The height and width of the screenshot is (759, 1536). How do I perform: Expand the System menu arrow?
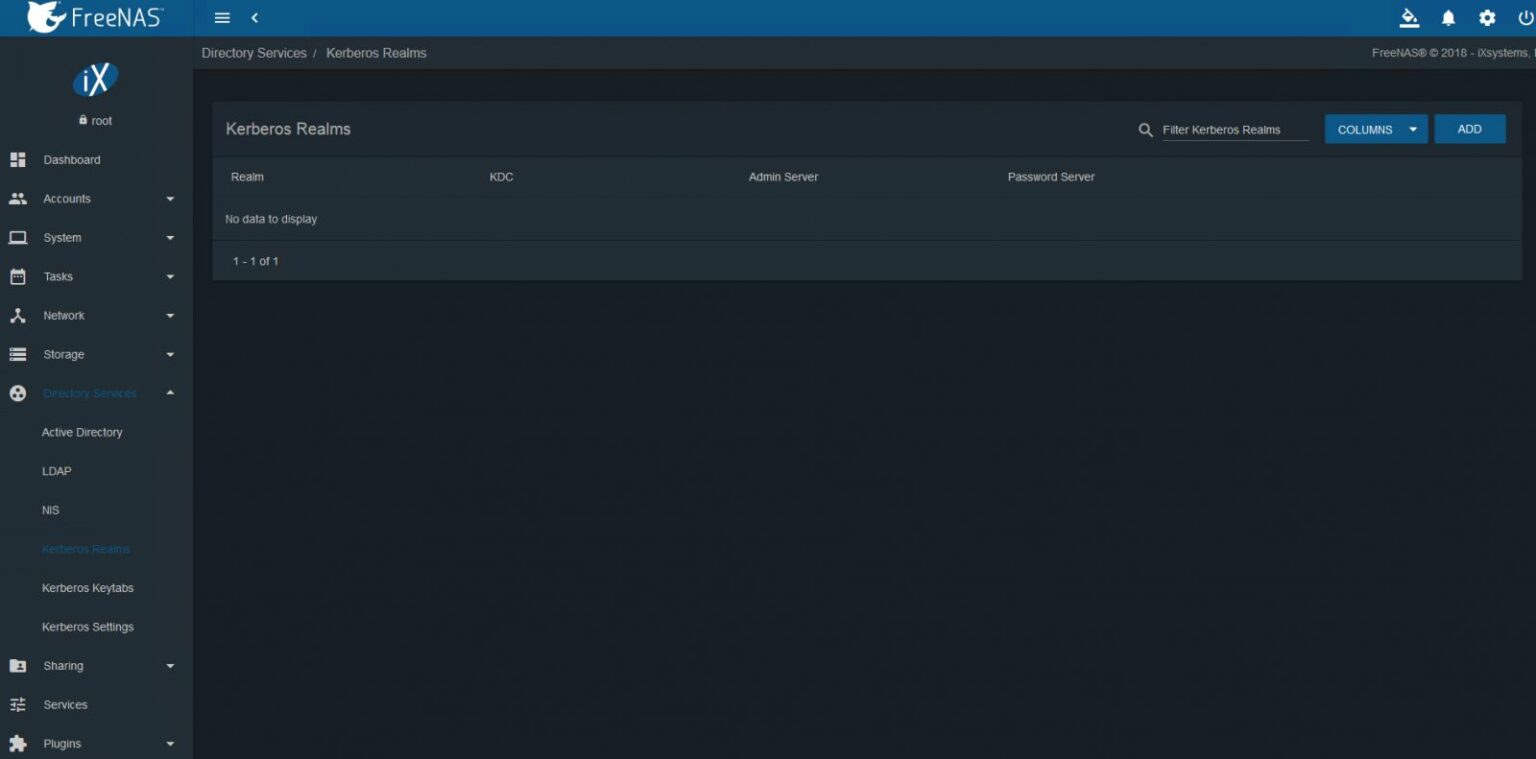coord(170,238)
